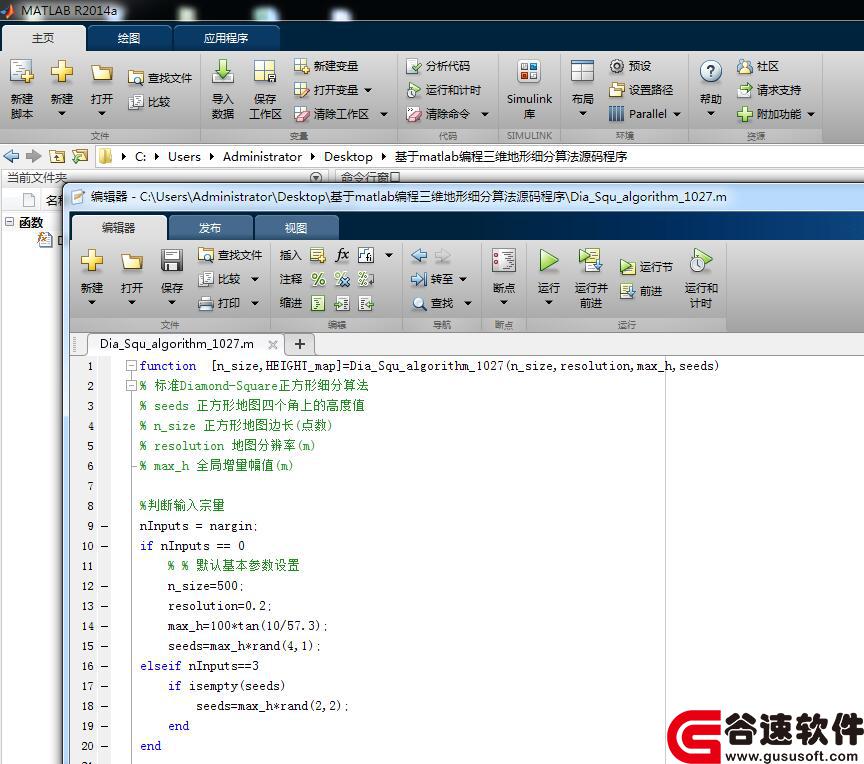
Task: Click the Help question mark icon
Action: point(711,72)
